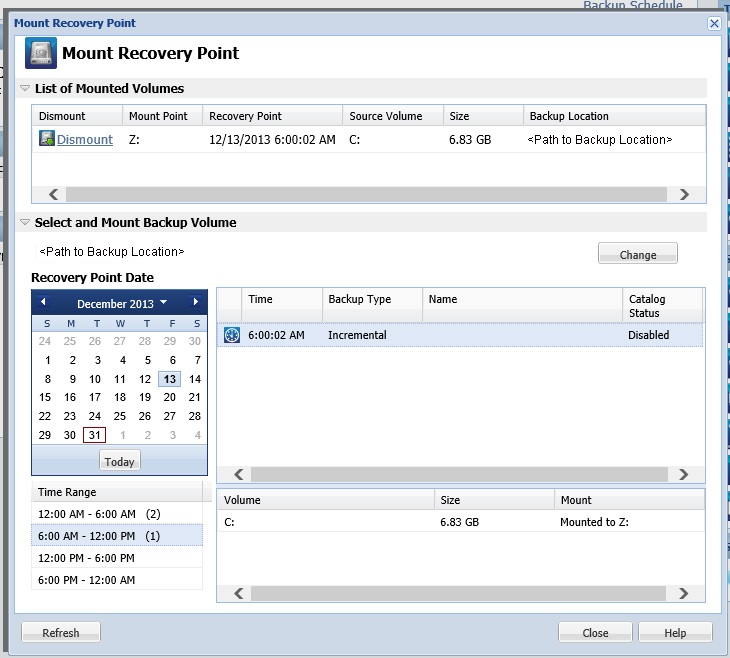Click the Change button for backup location
This screenshot has width=730, height=658.
(637, 255)
